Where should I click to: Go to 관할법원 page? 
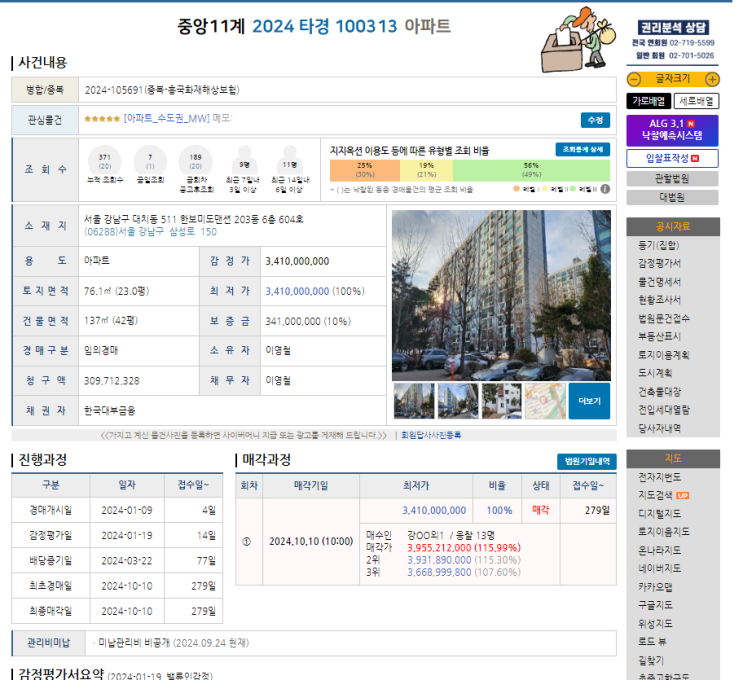672,179
